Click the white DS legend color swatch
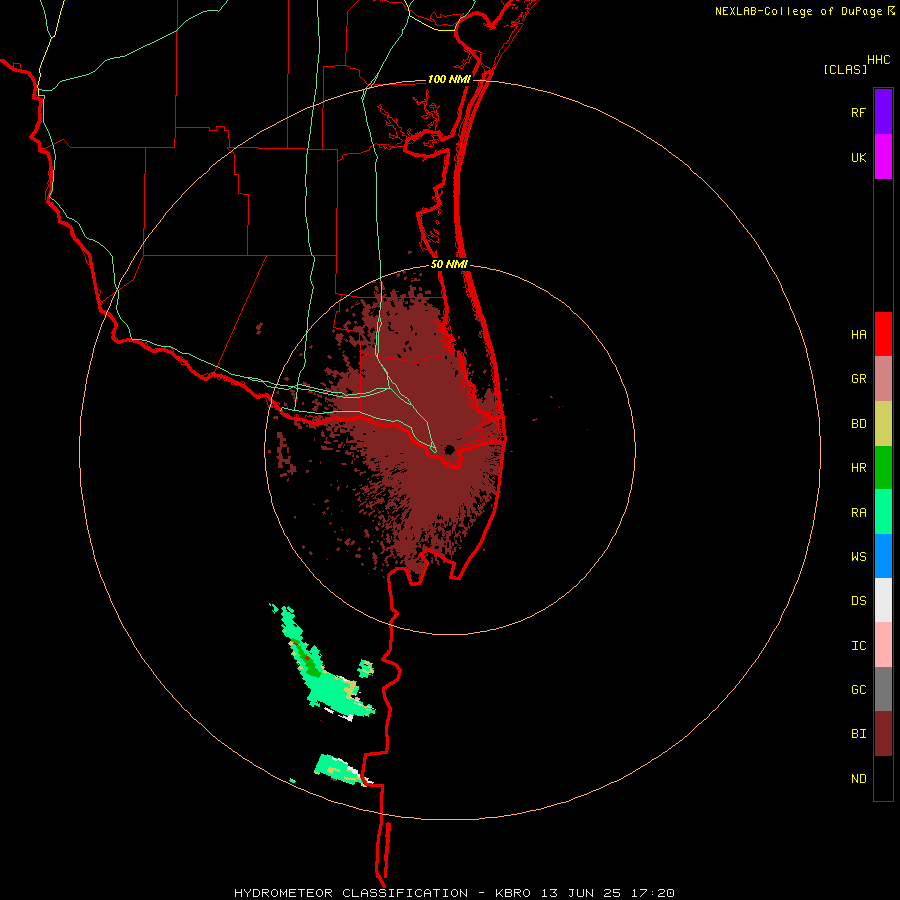The width and height of the screenshot is (900, 900). (x=883, y=600)
